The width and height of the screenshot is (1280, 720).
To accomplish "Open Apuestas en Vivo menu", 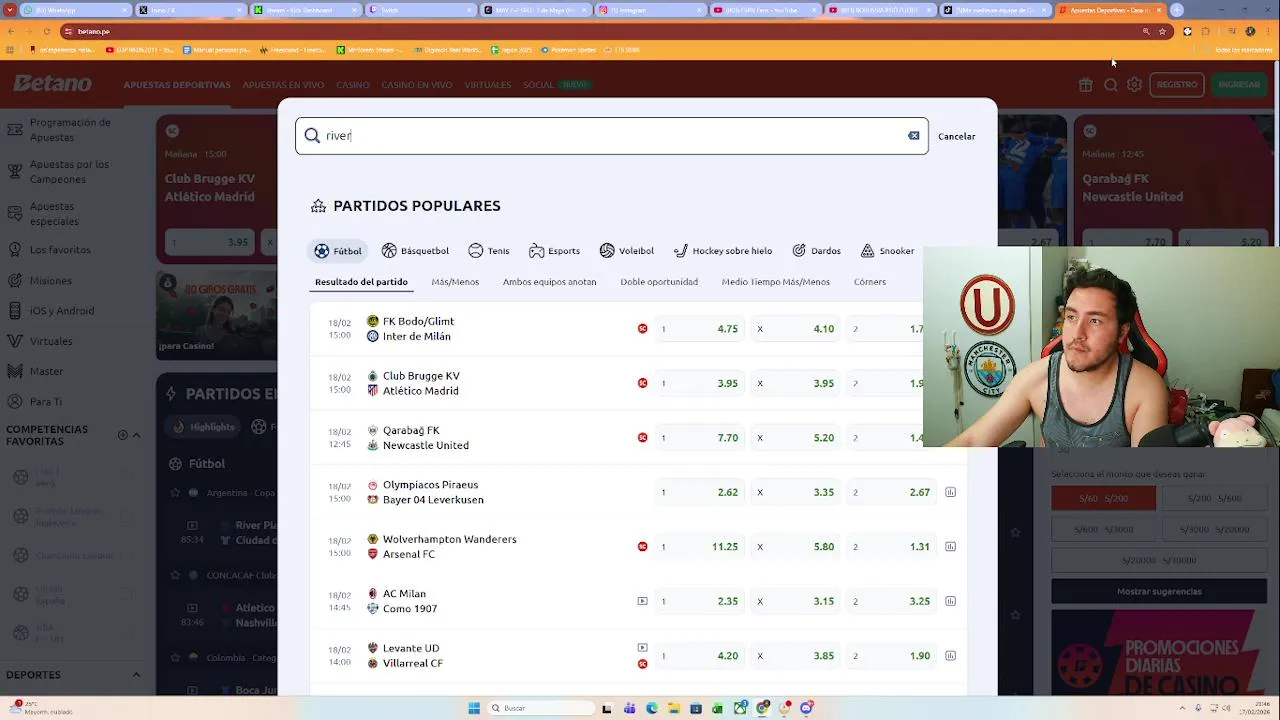I will point(283,85).
